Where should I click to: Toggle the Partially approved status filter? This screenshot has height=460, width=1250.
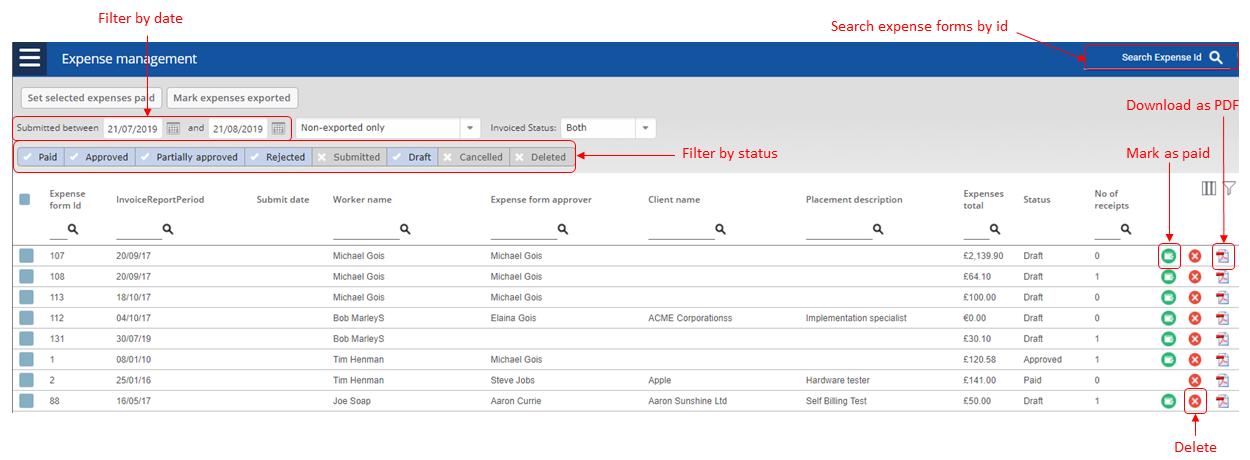pyautogui.click(x=189, y=157)
